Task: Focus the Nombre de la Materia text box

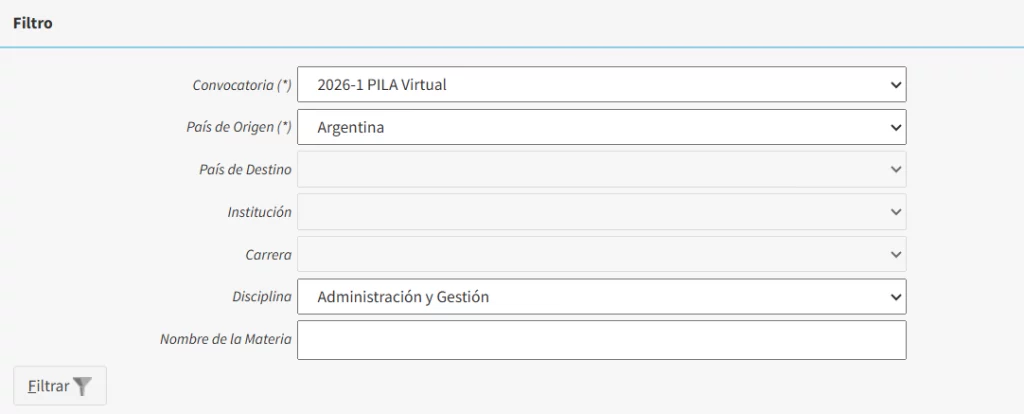Action: click(x=601, y=340)
